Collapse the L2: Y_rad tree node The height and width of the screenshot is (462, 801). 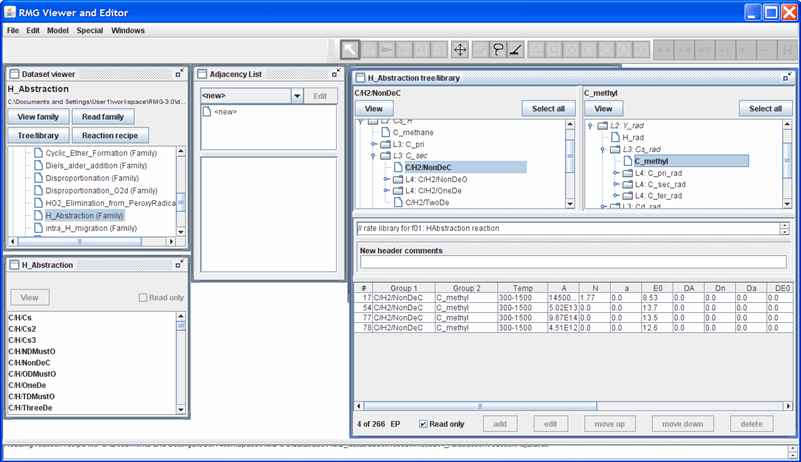click(x=591, y=126)
